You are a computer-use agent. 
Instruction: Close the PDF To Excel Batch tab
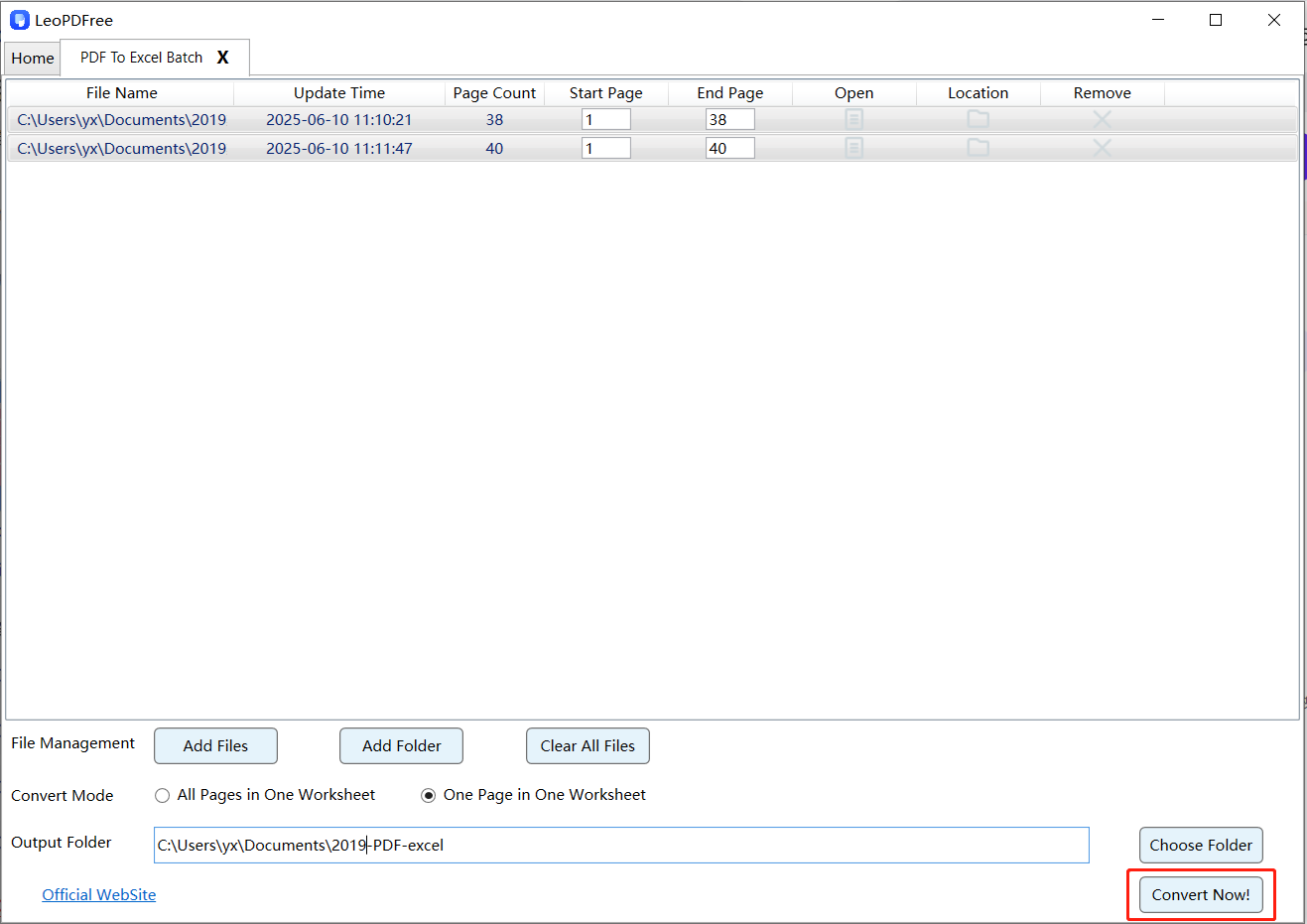(222, 58)
